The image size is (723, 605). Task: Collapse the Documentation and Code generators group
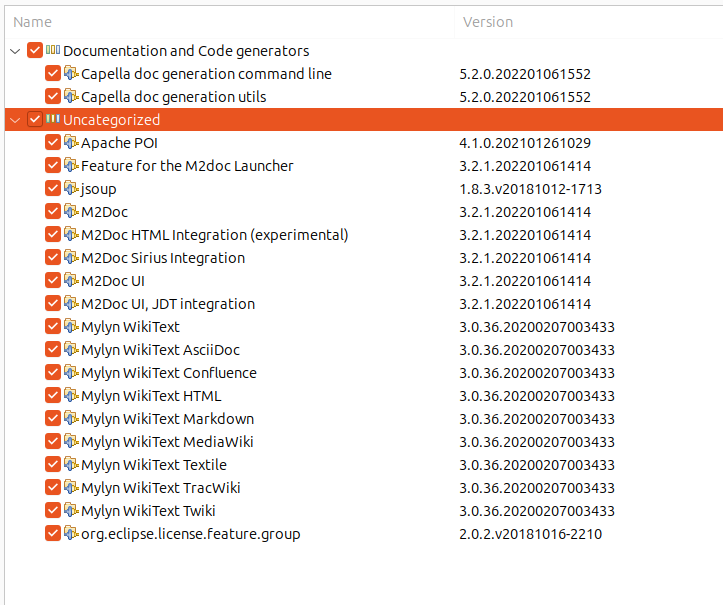14,51
